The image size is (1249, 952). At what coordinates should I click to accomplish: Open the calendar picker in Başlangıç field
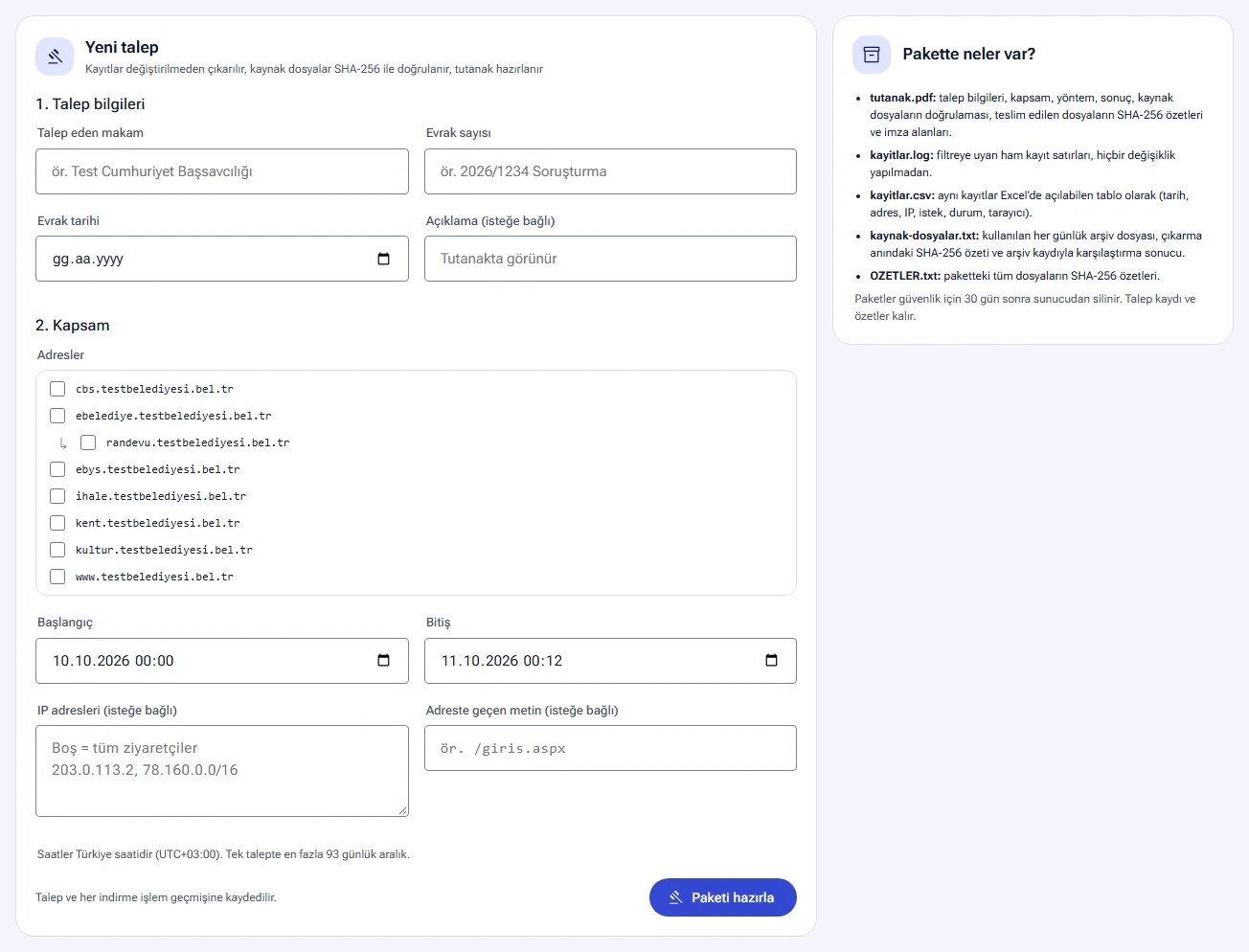click(x=384, y=661)
